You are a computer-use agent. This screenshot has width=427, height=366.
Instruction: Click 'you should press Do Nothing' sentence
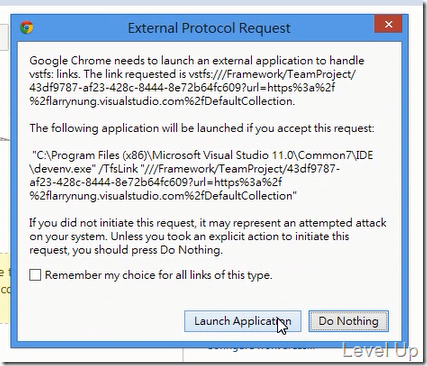click(x=126, y=250)
